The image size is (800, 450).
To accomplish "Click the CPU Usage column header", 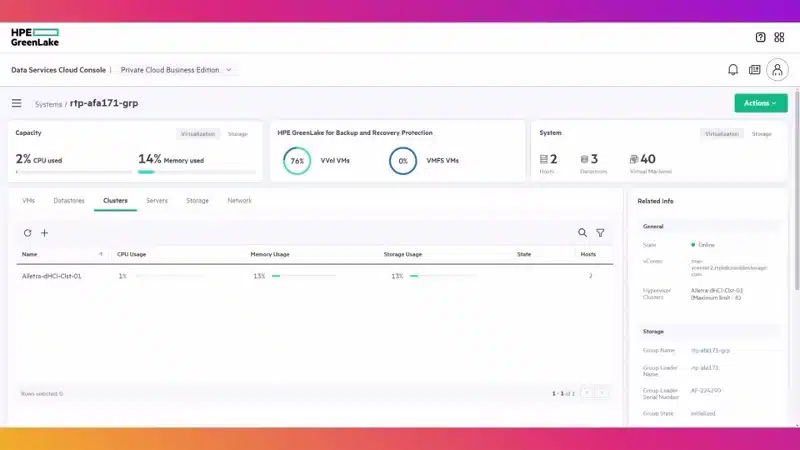I will click(x=132, y=254).
